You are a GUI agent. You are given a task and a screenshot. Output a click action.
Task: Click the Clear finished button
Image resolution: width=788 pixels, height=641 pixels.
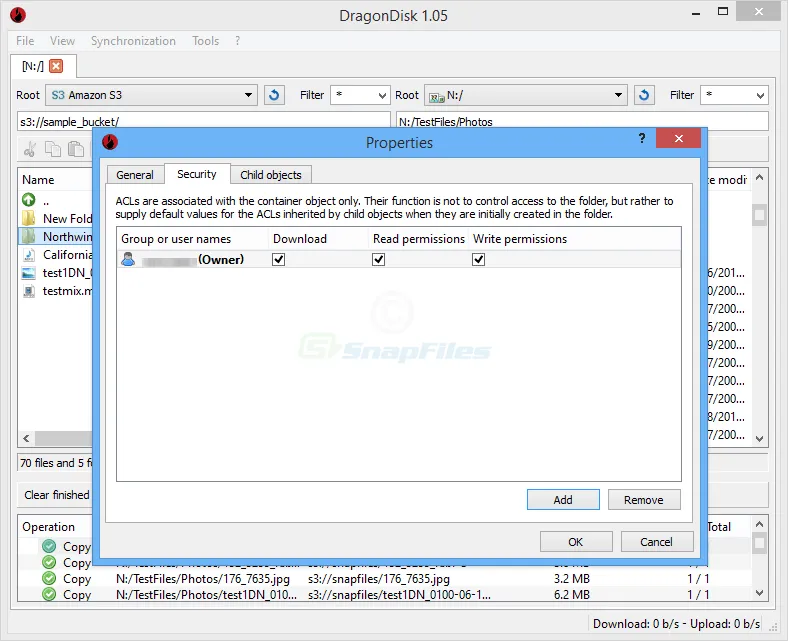pyautogui.click(x=56, y=495)
